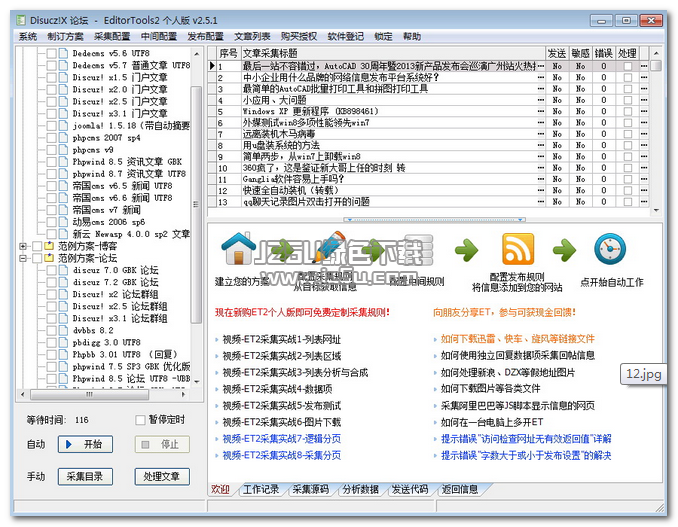Image resolution: width=678 pixels, height=527 pixels.
Task: Click the 采集目录 button
Action: click(x=85, y=476)
